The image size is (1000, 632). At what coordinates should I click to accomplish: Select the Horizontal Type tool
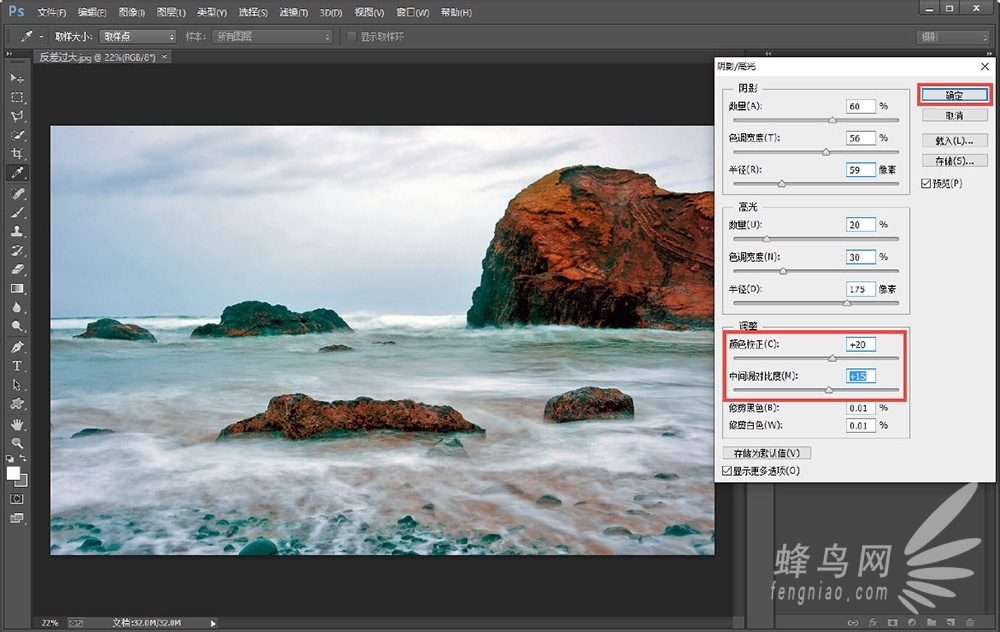[17, 366]
